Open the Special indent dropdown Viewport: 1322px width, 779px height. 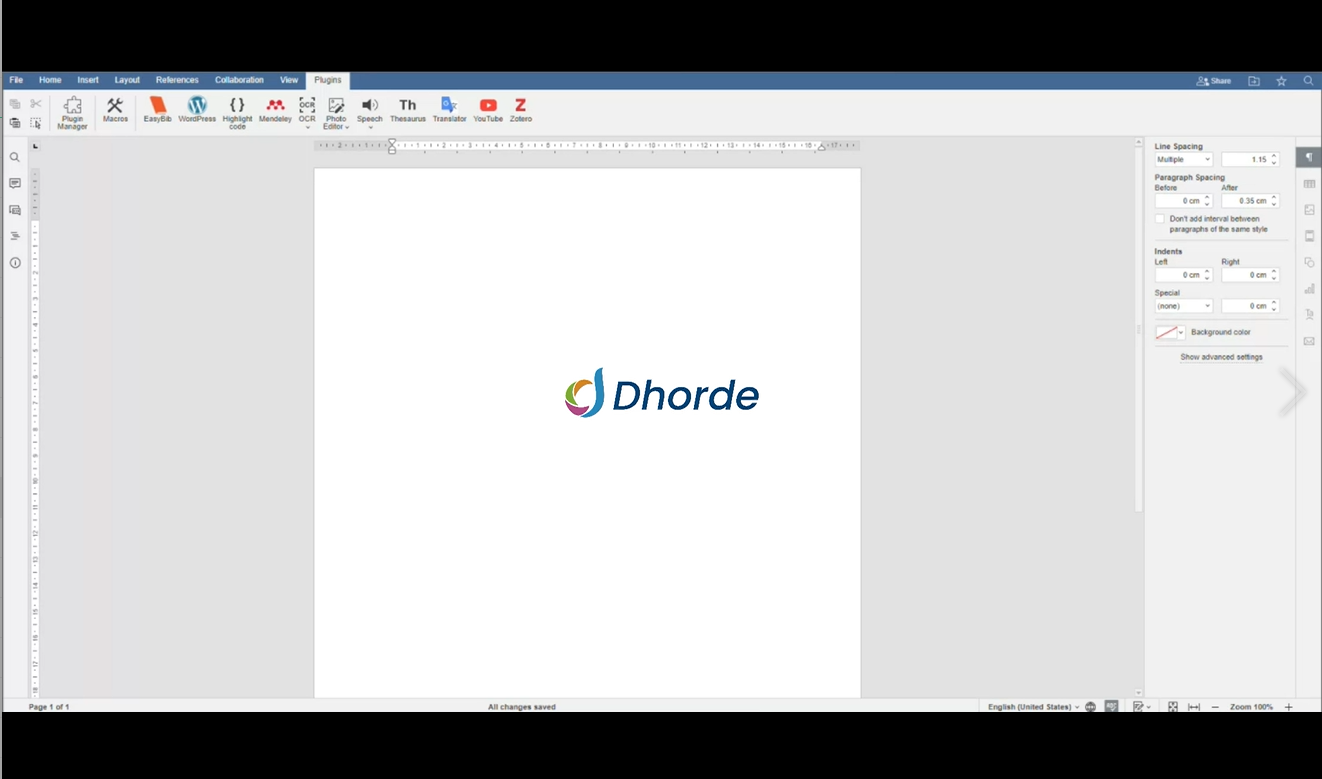tap(1183, 306)
